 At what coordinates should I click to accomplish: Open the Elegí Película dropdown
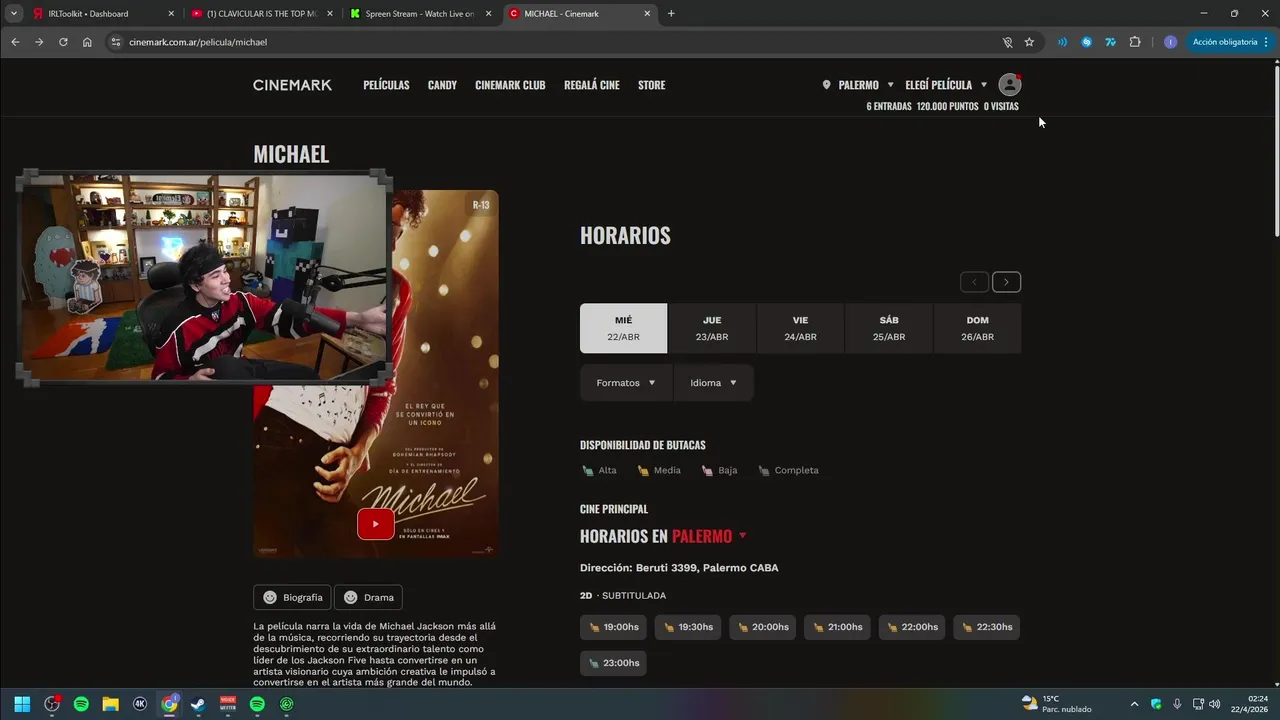coord(946,85)
